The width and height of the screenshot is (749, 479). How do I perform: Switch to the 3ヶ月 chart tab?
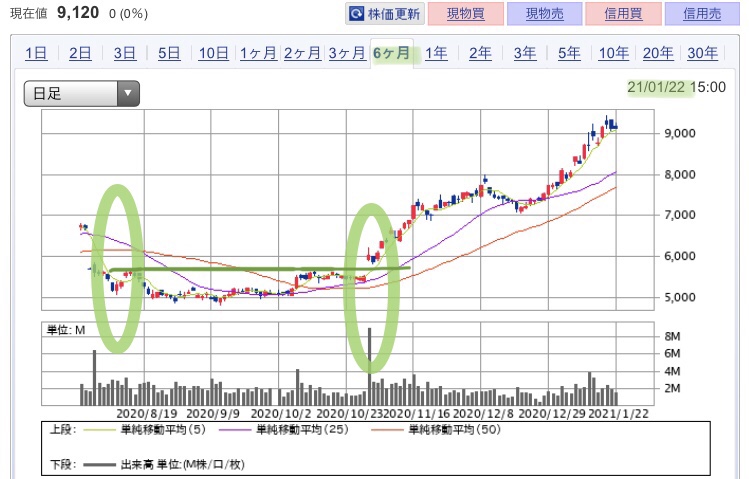tap(347, 53)
